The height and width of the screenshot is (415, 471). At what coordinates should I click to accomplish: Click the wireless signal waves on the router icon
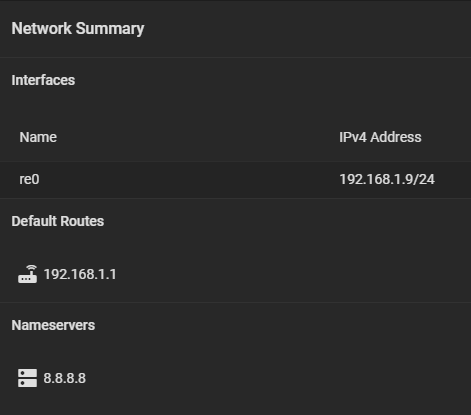(x=32, y=268)
